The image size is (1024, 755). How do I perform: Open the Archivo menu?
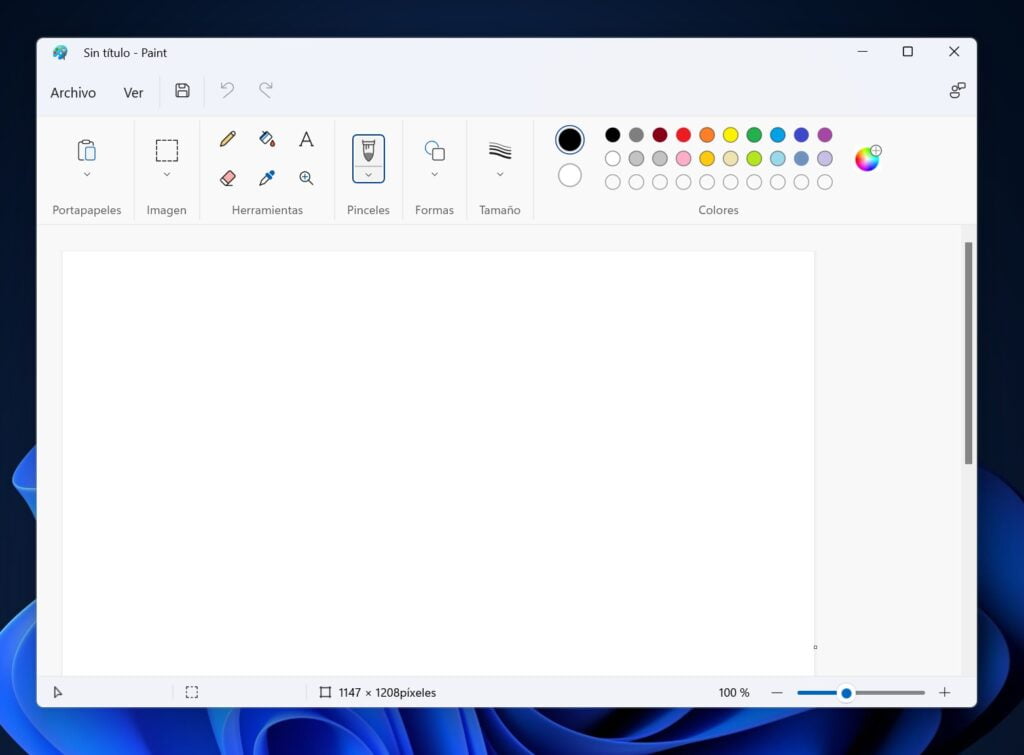(x=73, y=93)
